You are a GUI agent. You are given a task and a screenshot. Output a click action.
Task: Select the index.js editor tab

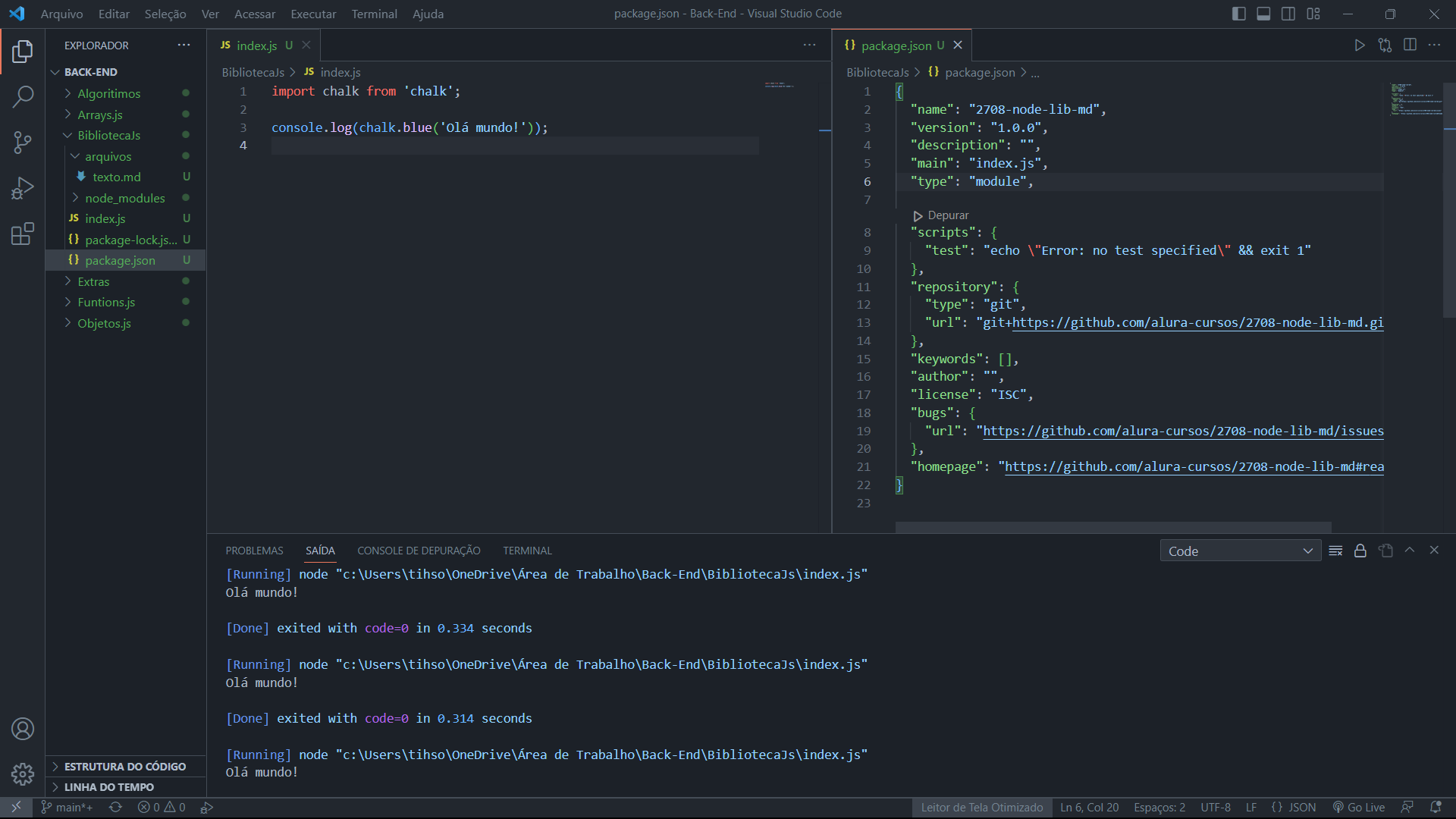[x=264, y=45]
